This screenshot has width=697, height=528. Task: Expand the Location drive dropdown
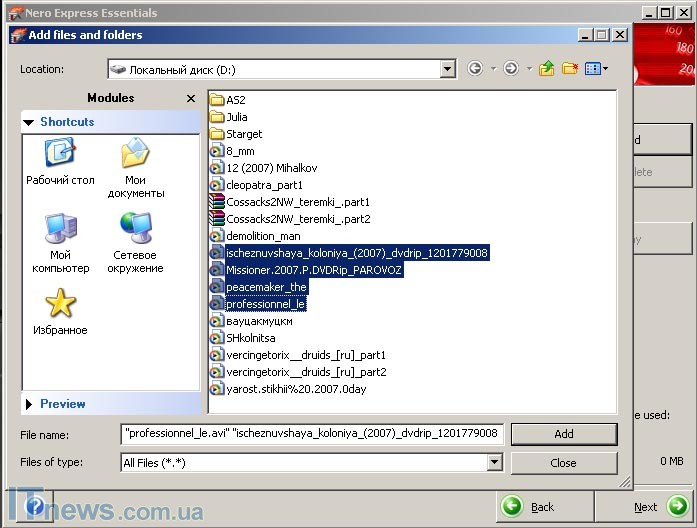(x=447, y=69)
